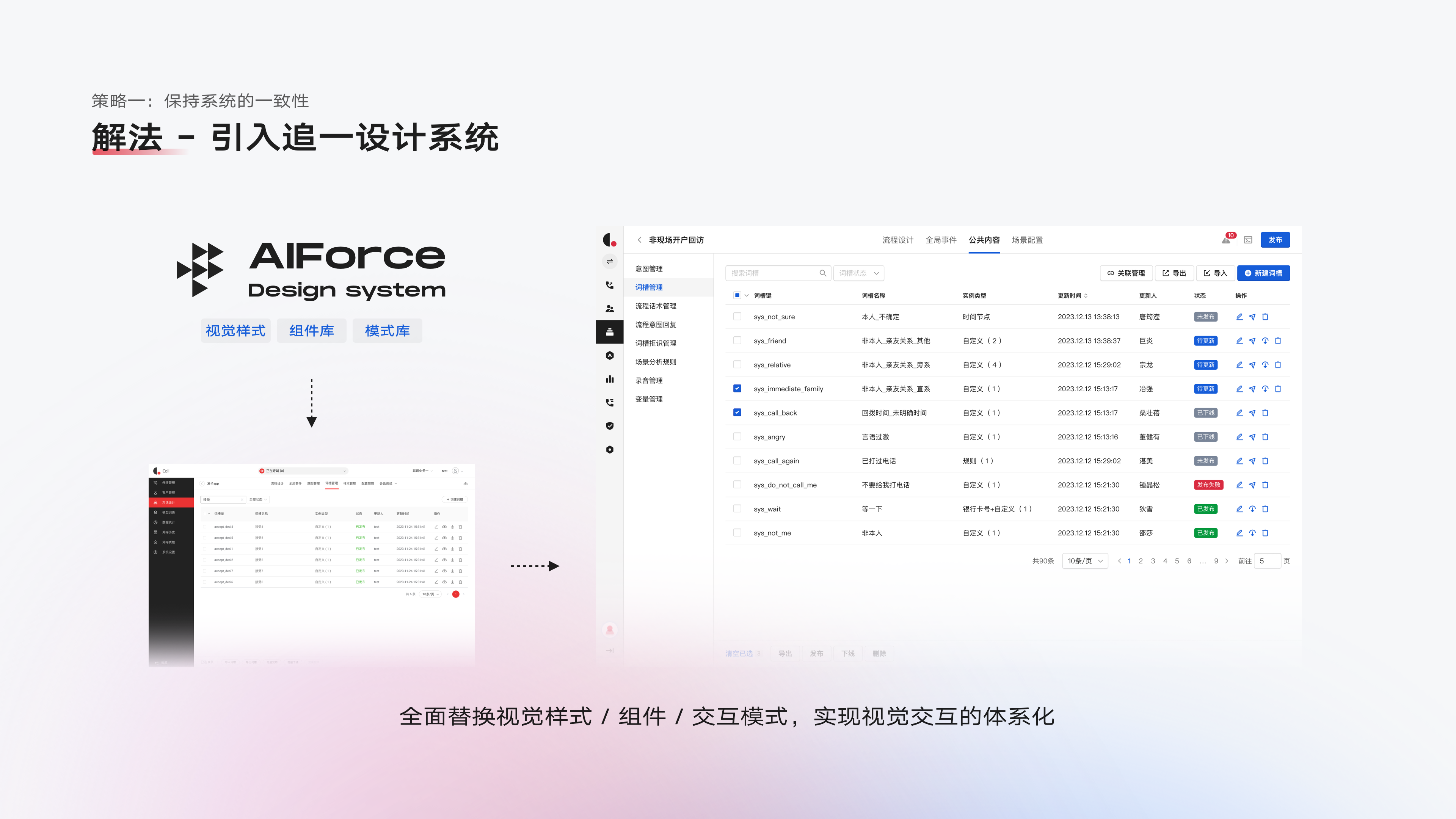This screenshot has height=819, width=1456.
Task: Uncheck the sys_immediate_family row checkbox
Action: (x=737, y=388)
